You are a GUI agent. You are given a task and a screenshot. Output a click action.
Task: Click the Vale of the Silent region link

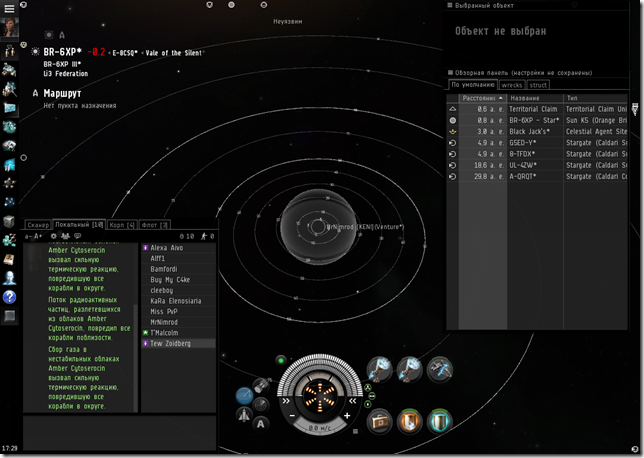tap(173, 53)
